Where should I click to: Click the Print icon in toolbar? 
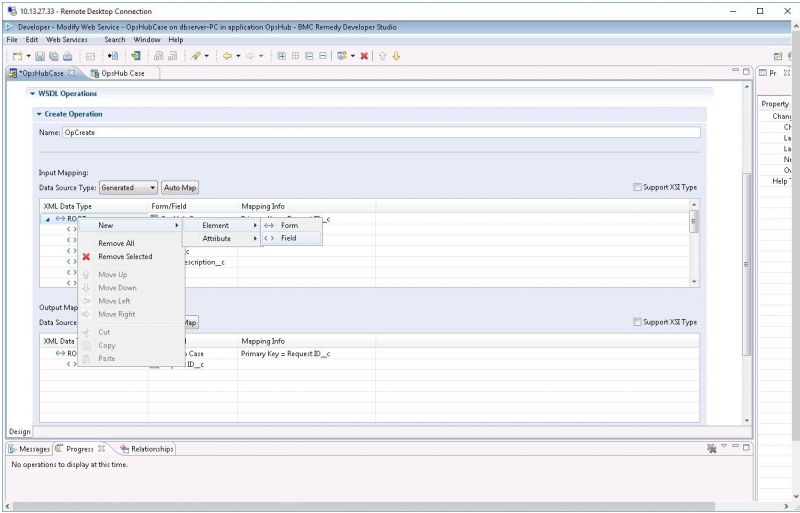coord(67,56)
